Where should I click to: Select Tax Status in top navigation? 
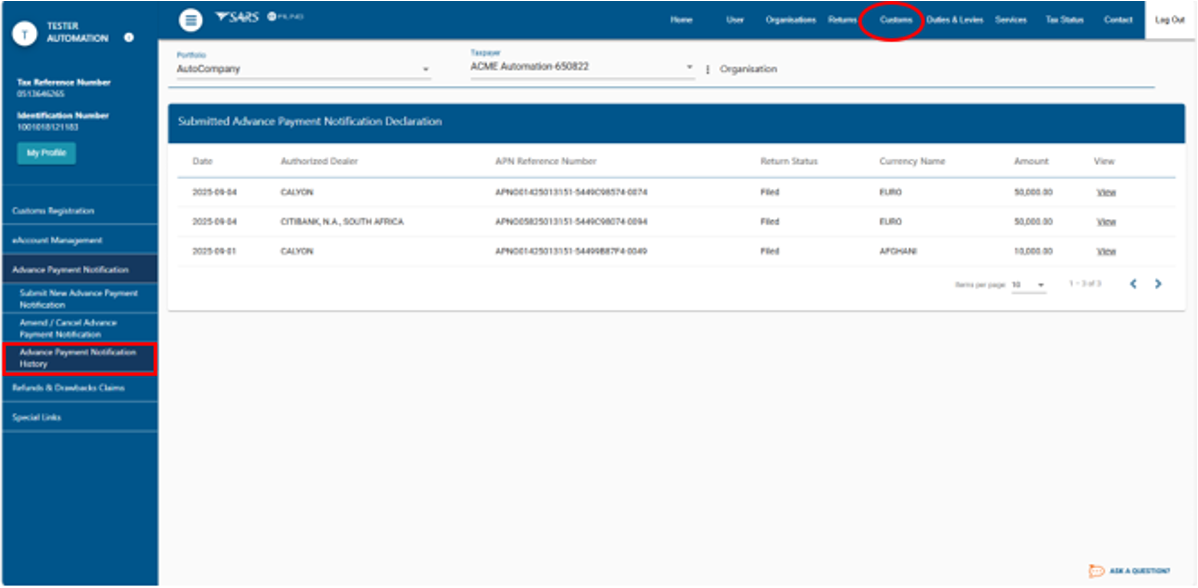coord(1064,20)
